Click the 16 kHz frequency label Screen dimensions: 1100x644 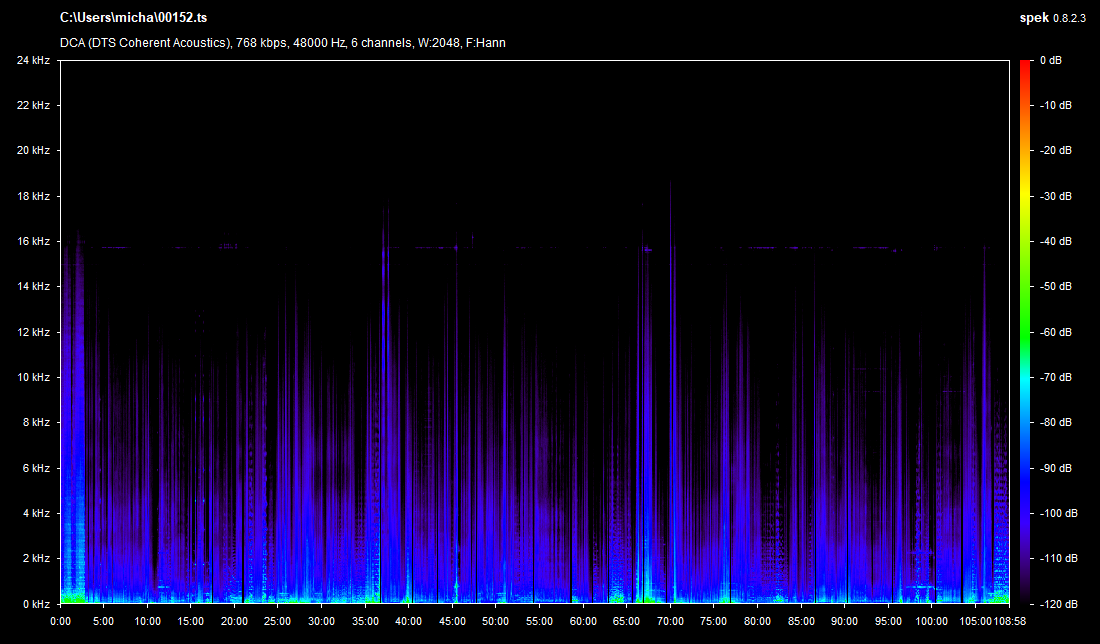(33, 241)
